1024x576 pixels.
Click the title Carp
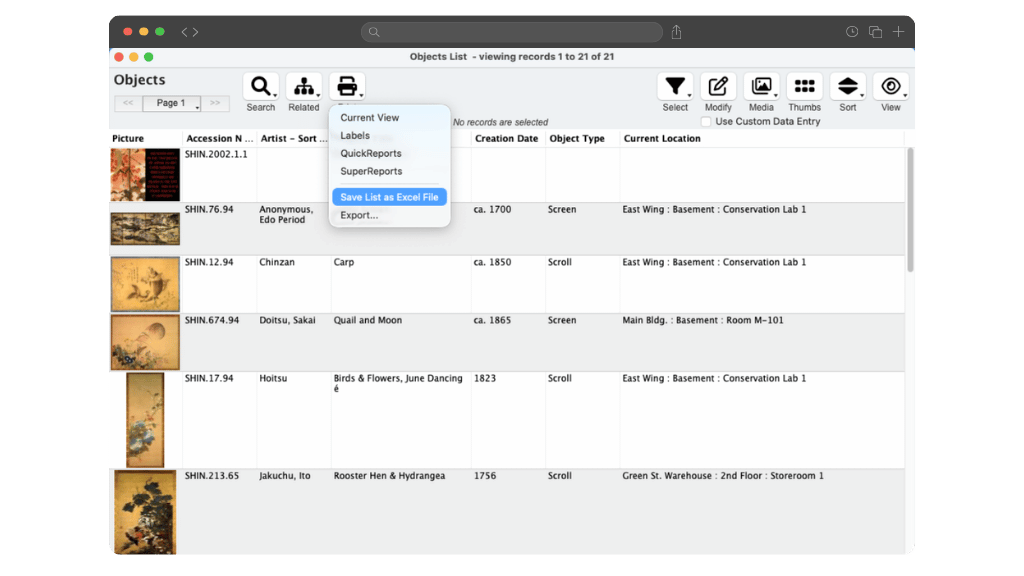click(344, 263)
